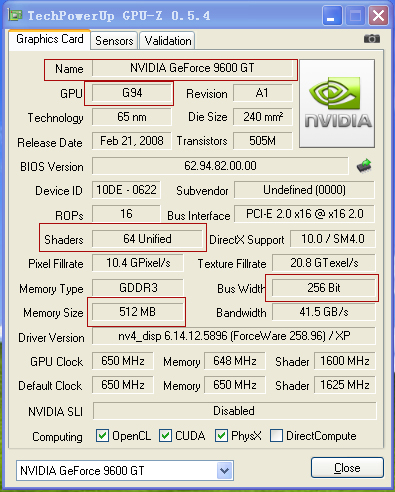
Task: Click the Driver Version field nv4_disp 6.14.12.5896
Action: tap(234, 336)
